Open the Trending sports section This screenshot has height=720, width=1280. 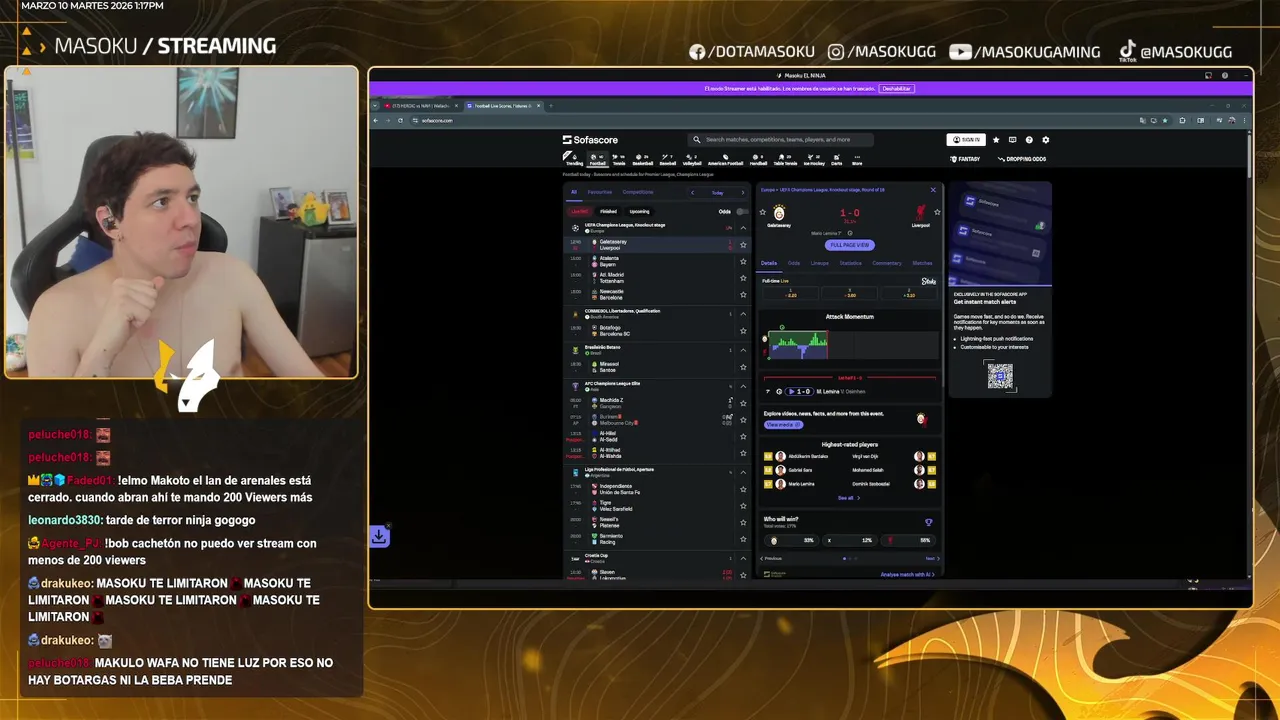(574, 158)
